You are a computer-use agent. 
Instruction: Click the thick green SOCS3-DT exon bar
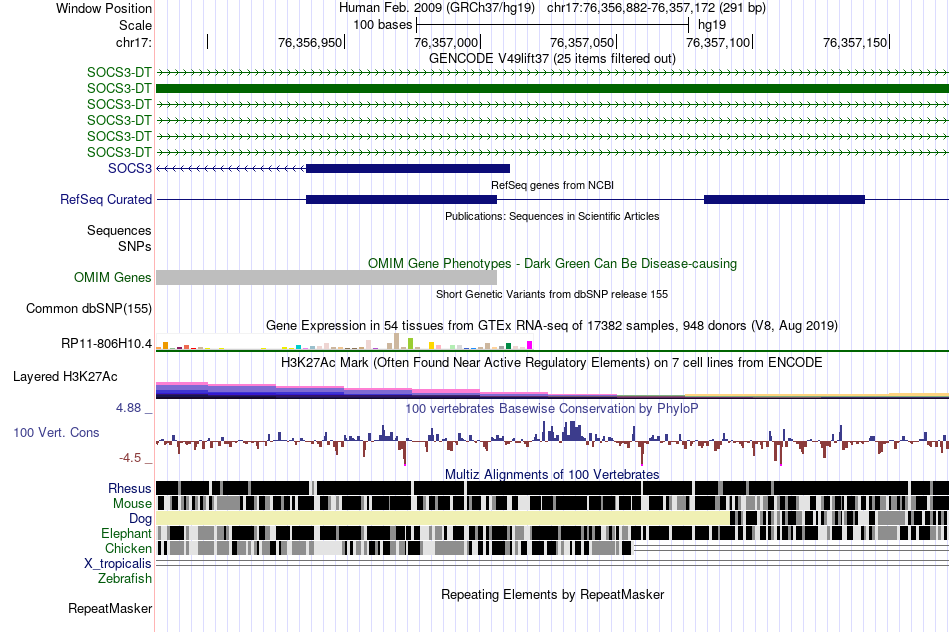coord(553,88)
